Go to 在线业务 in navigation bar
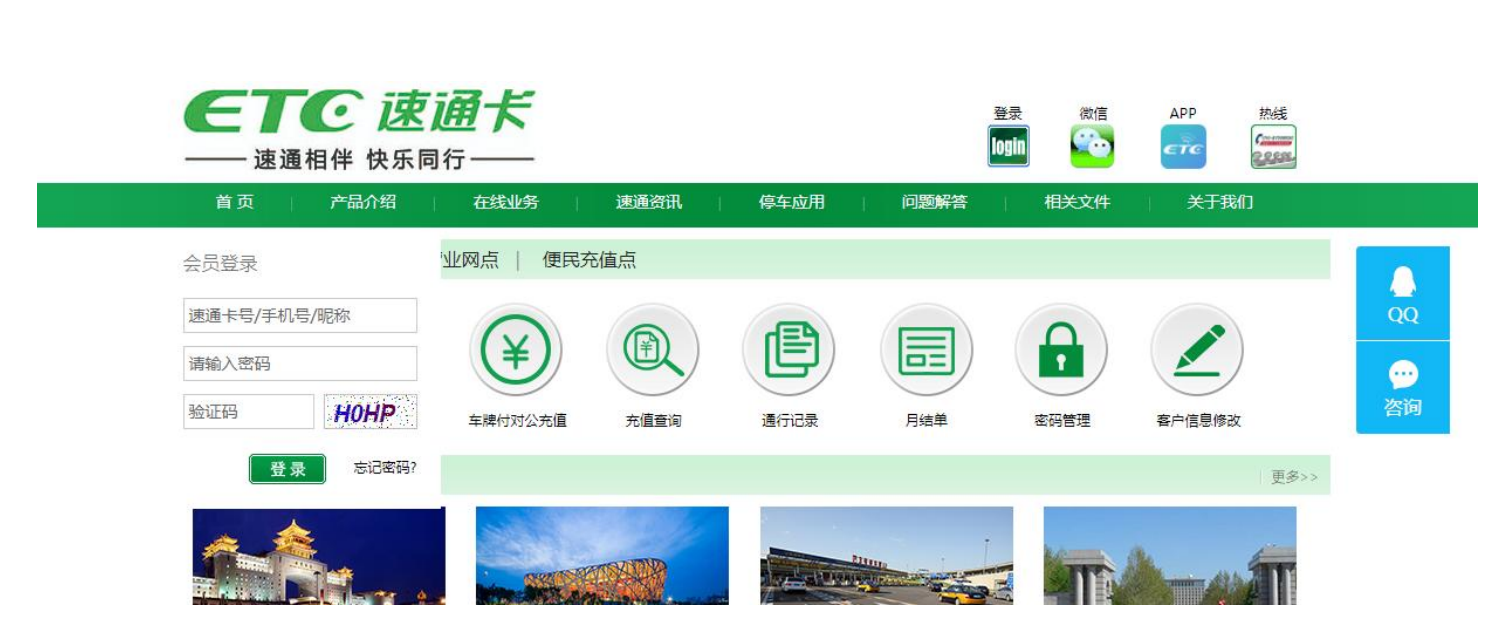This screenshot has height=619, width=1508. (x=506, y=203)
